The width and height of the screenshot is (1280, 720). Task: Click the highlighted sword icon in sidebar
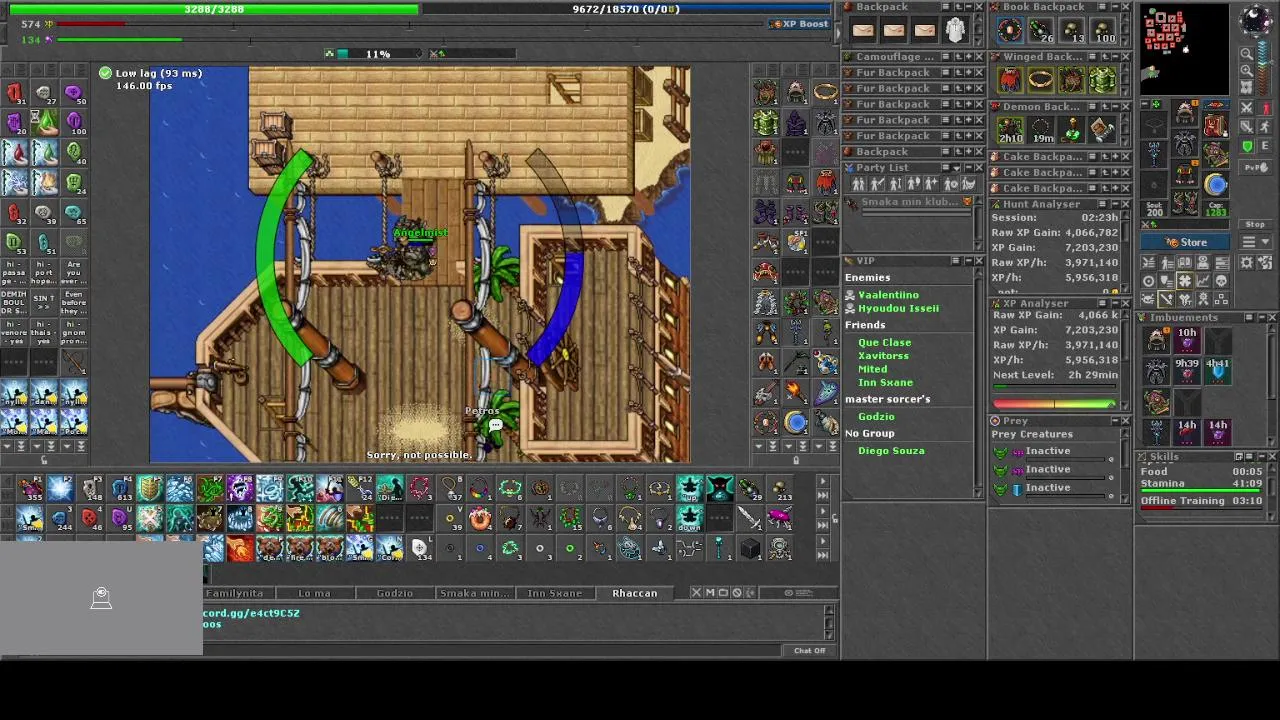1167,298
